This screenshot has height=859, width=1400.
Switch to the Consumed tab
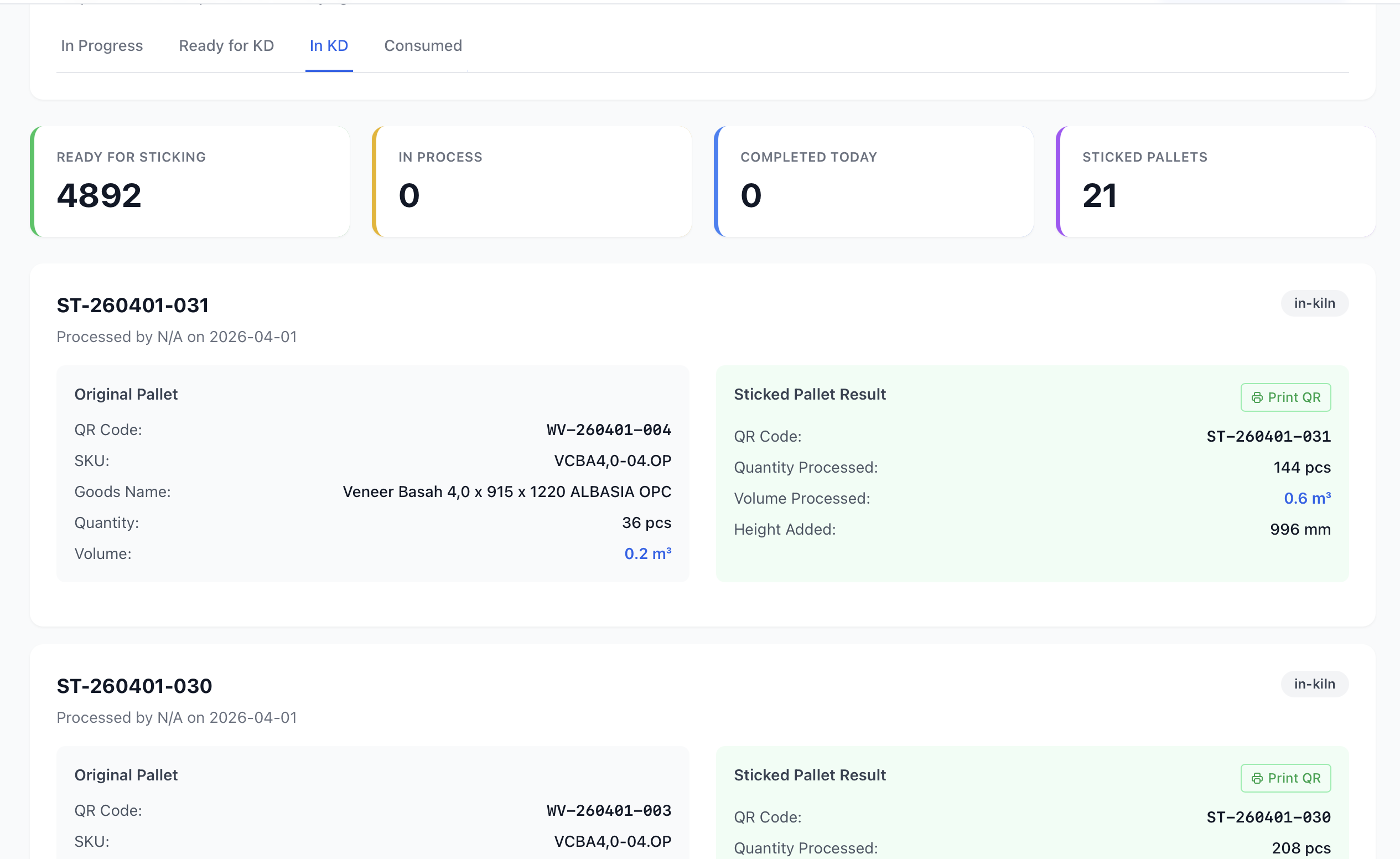[x=423, y=45]
